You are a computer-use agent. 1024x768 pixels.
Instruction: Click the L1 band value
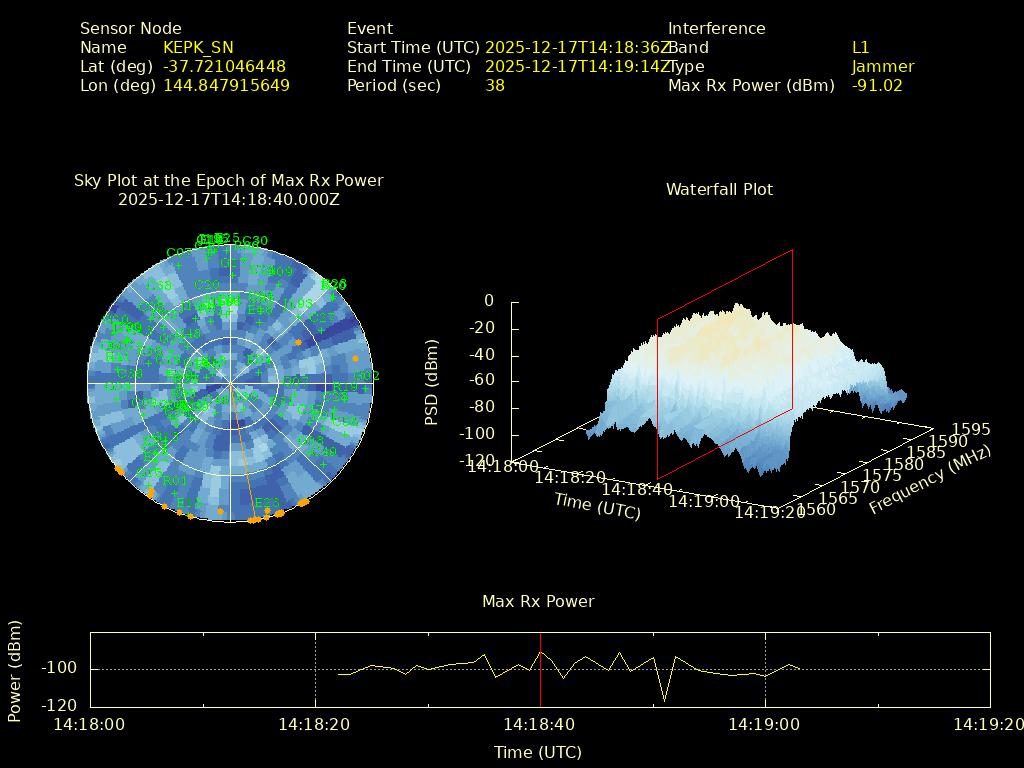coord(860,47)
